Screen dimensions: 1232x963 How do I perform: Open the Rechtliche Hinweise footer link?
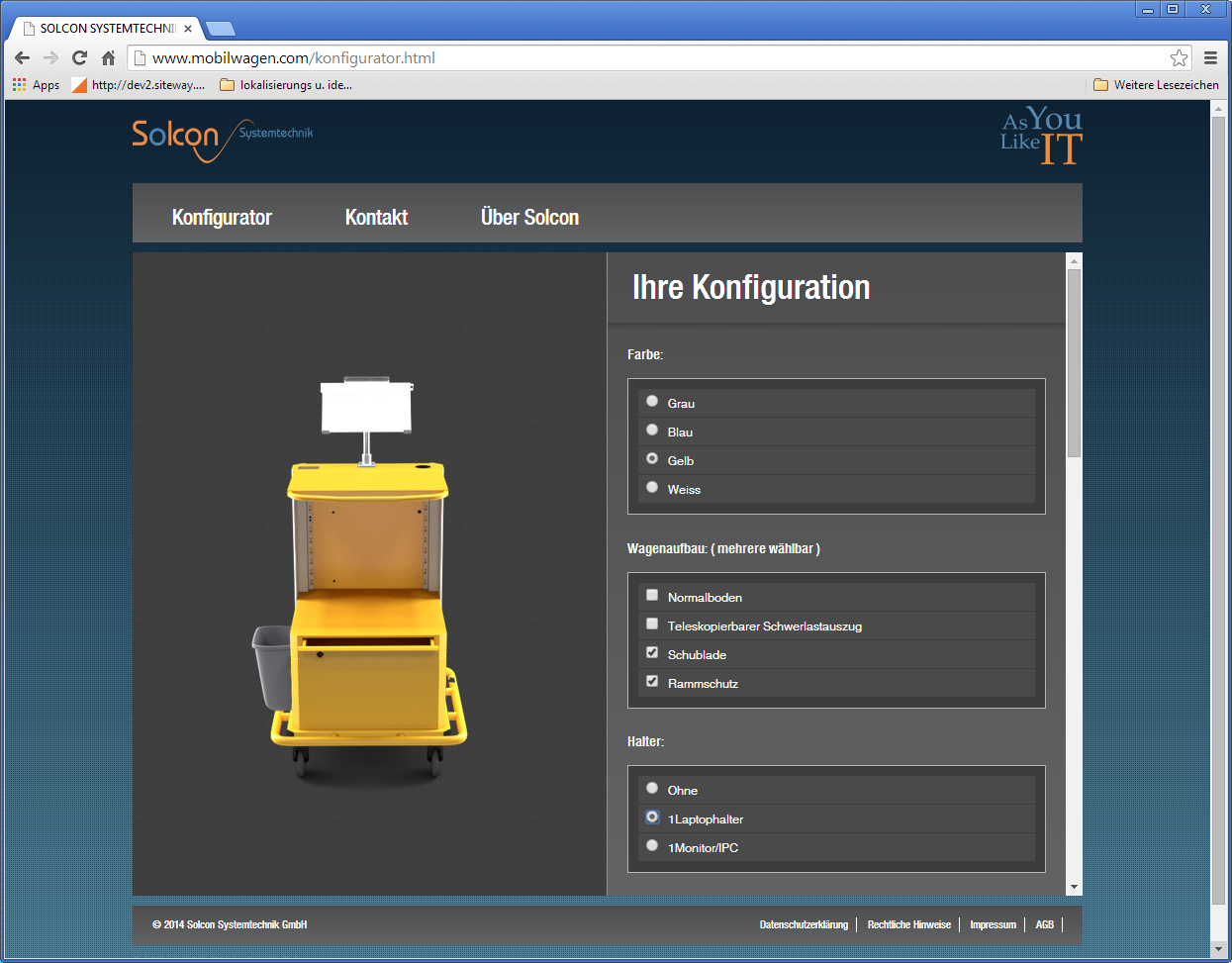pos(908,925)
